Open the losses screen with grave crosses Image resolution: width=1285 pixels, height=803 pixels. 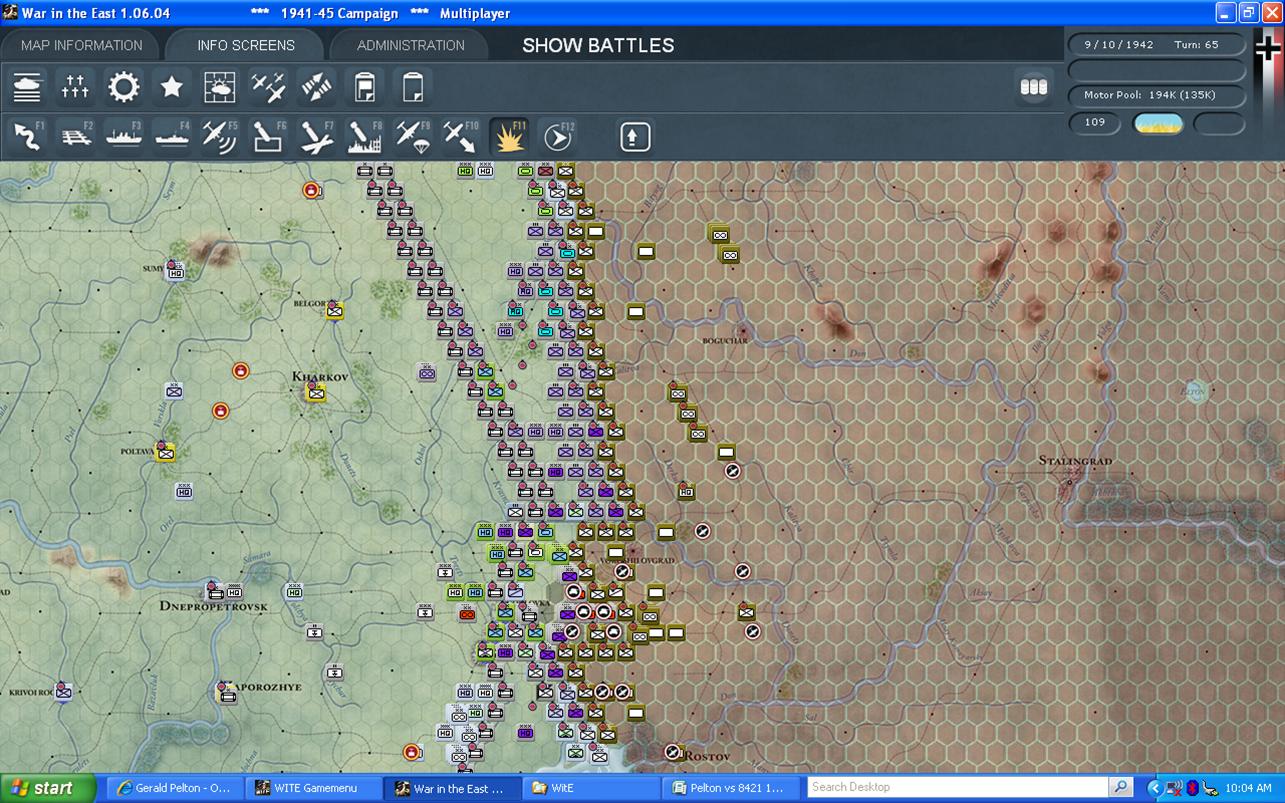coord(75,87)
